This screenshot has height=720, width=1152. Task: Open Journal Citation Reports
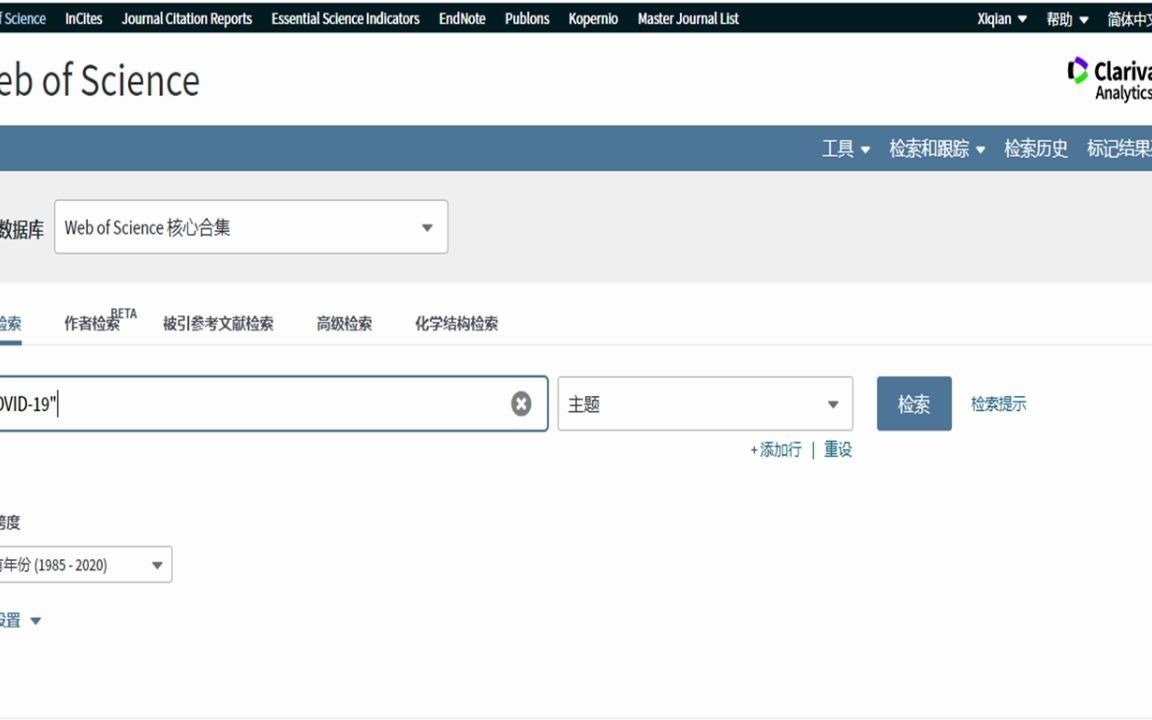[x=187, y=18]
